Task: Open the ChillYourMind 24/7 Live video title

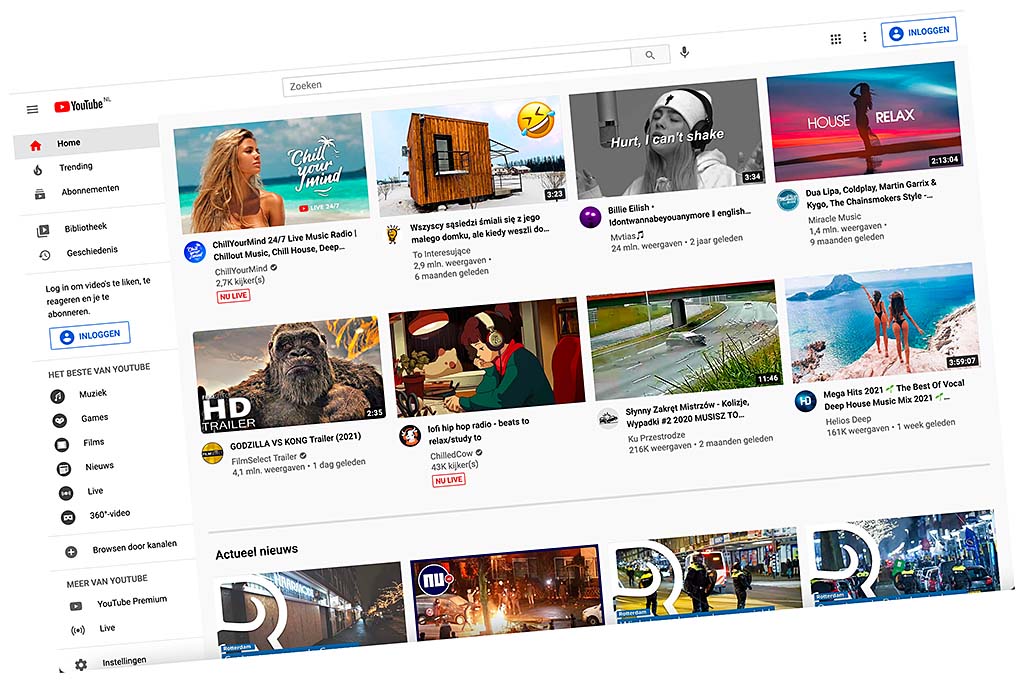Action: 285,244
